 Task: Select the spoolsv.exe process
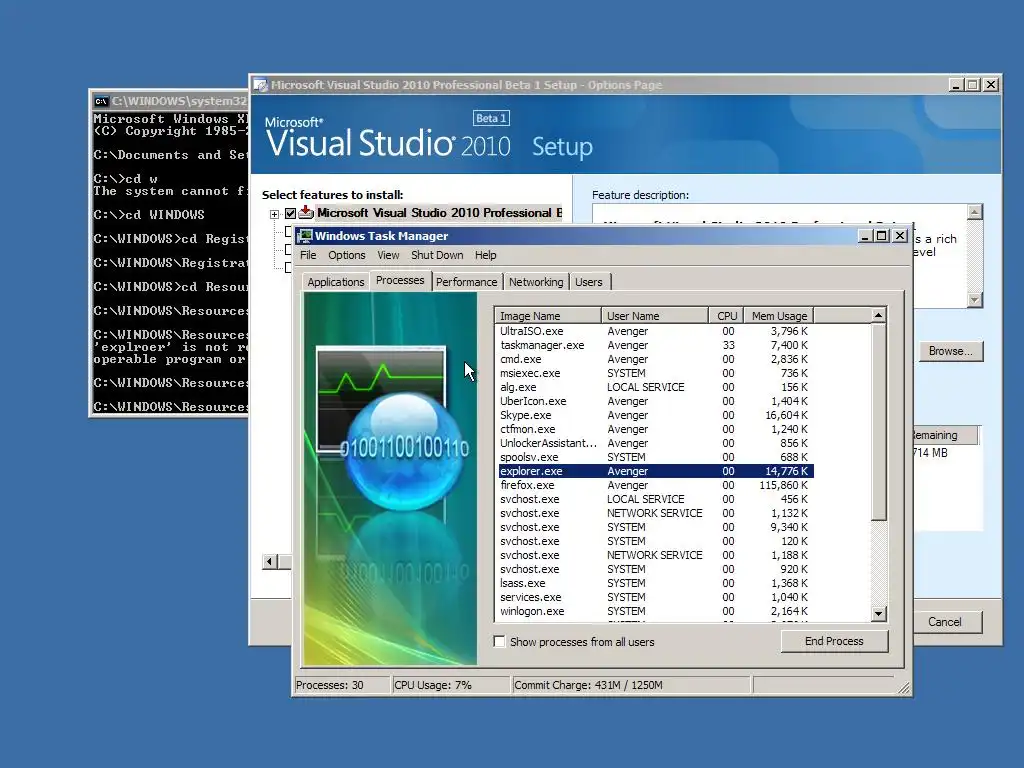click(x=655, y=457)
